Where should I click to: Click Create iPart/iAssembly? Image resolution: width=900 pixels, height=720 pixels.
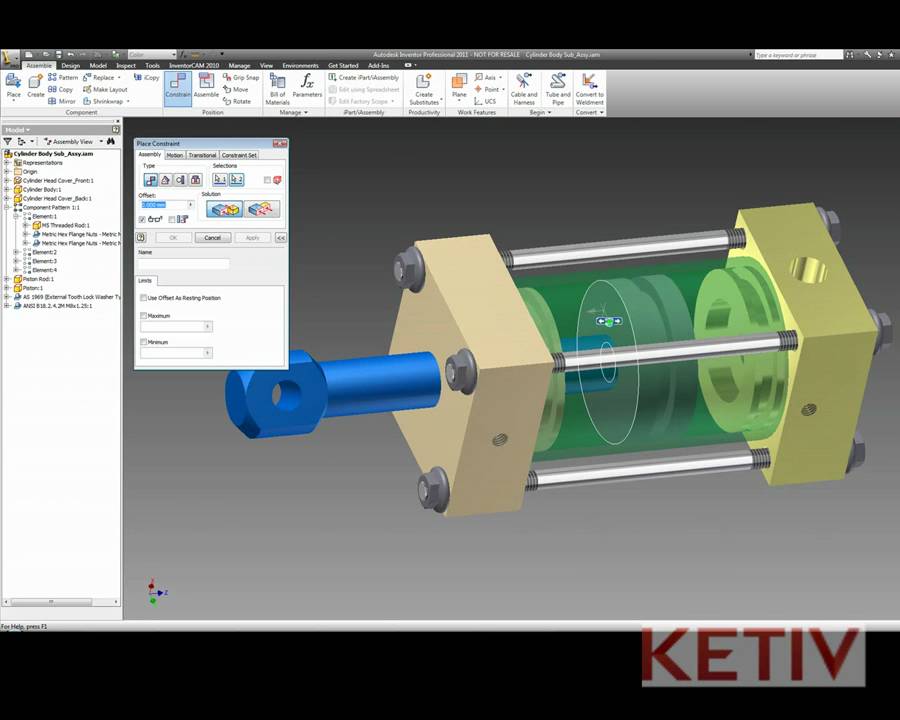(x=364, y=77)
